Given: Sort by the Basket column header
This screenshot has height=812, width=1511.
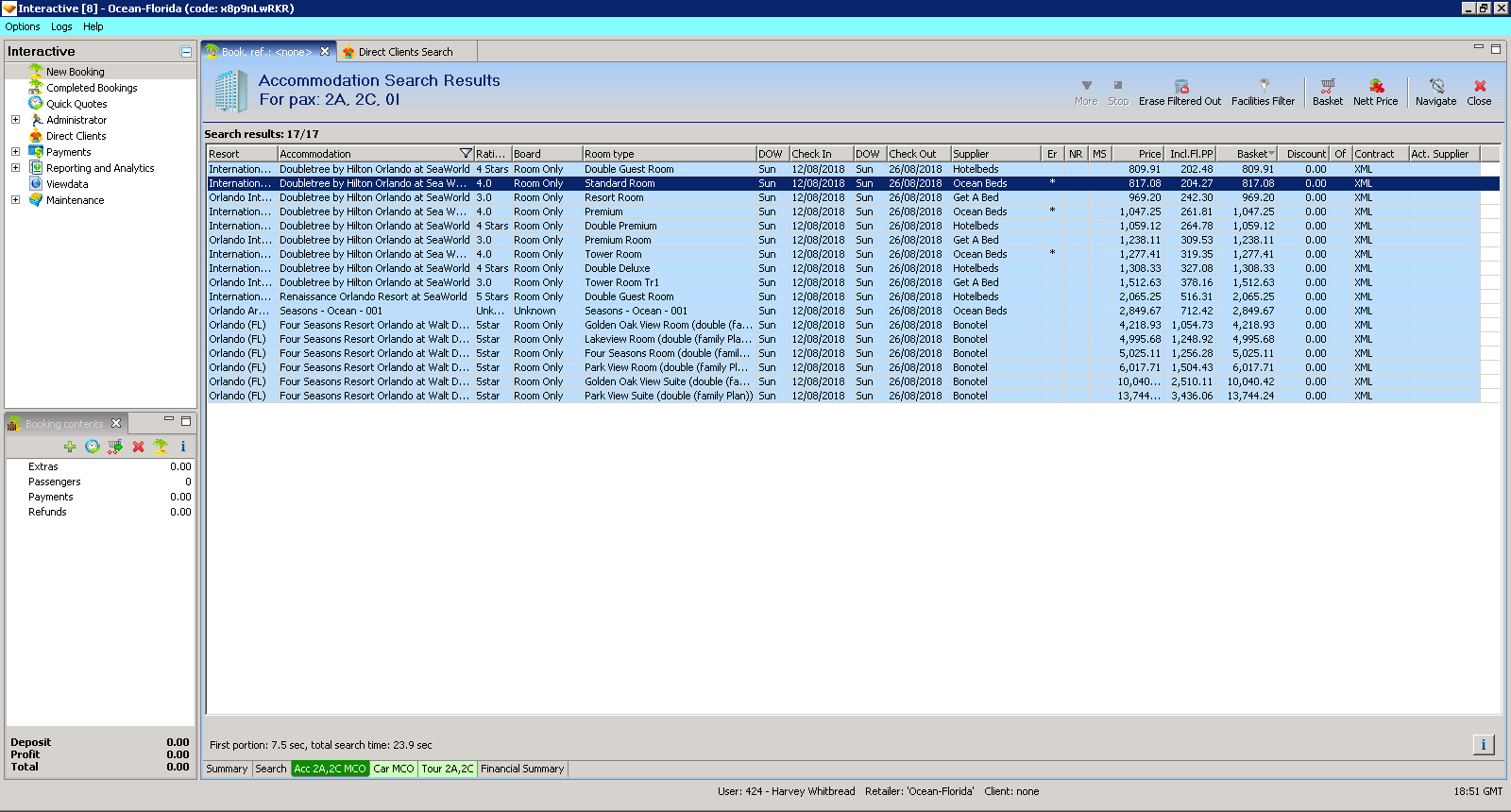Looking at the screenshot, I should (1247, 154).
